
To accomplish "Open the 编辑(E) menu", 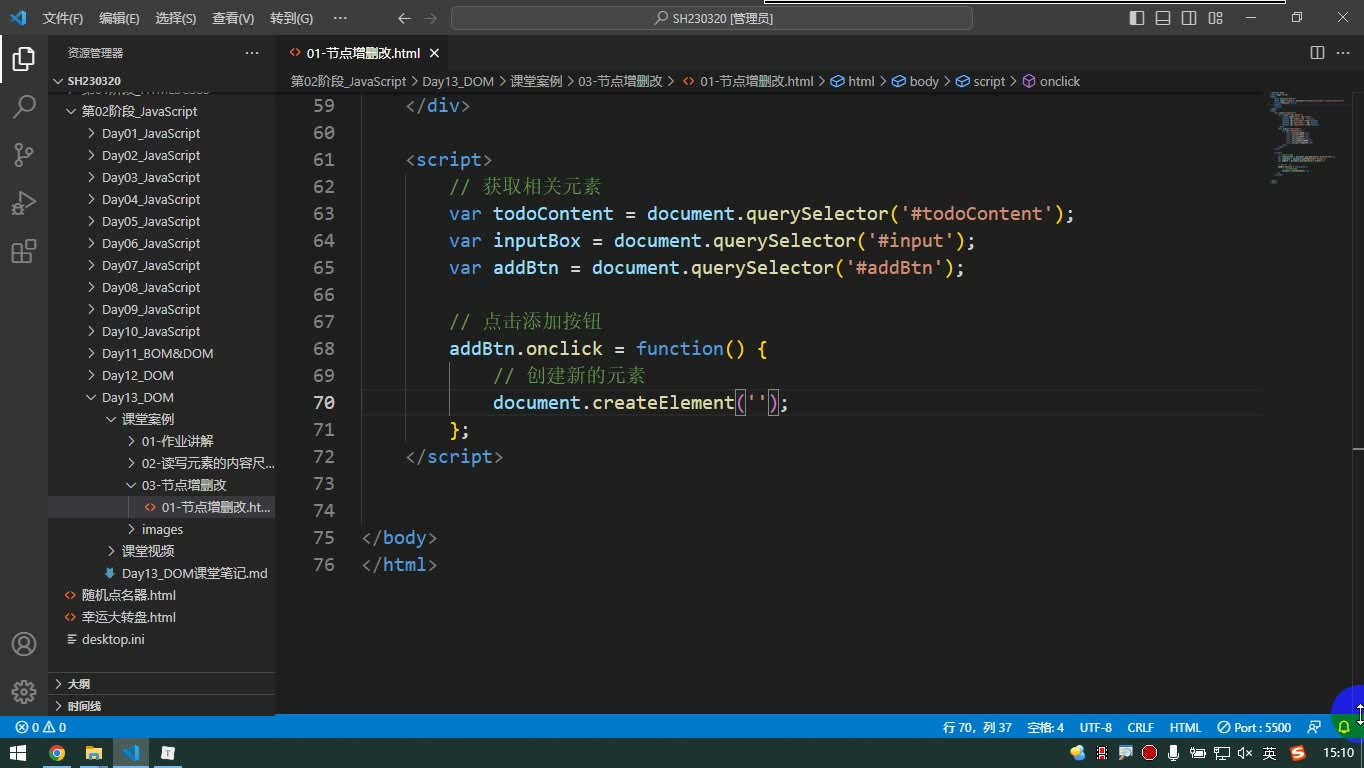I will [119, 18].
